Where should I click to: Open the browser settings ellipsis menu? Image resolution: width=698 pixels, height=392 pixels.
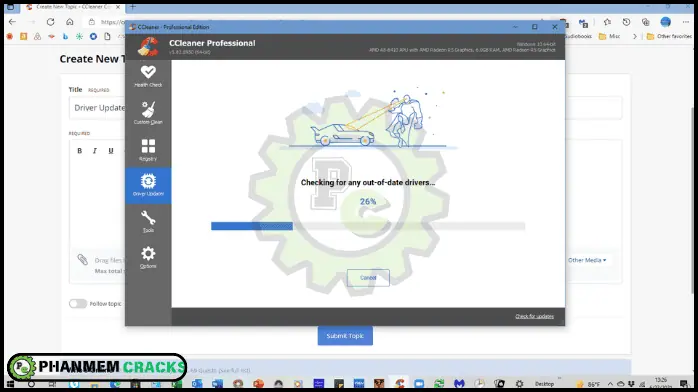tap(686, 22)
